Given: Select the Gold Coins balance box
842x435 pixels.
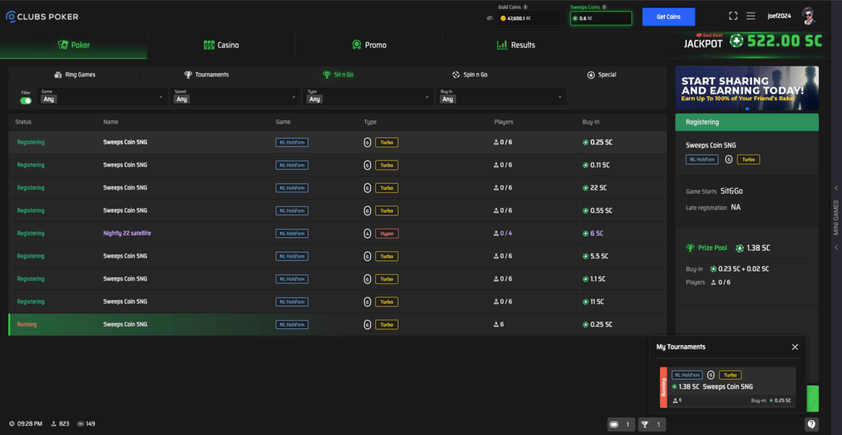Looking at the screenshot, I should tap(529, 18).
